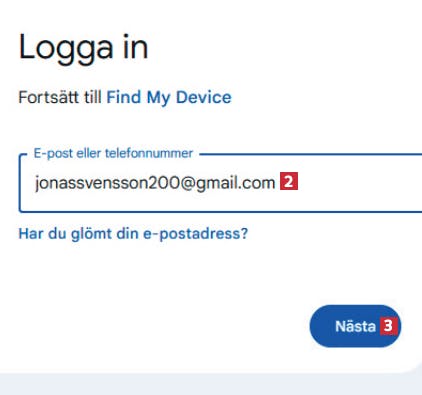This screenshot has height=395, width=422.
Task: Click the Fortsätt till text
Action: click(x=60, y=97)
